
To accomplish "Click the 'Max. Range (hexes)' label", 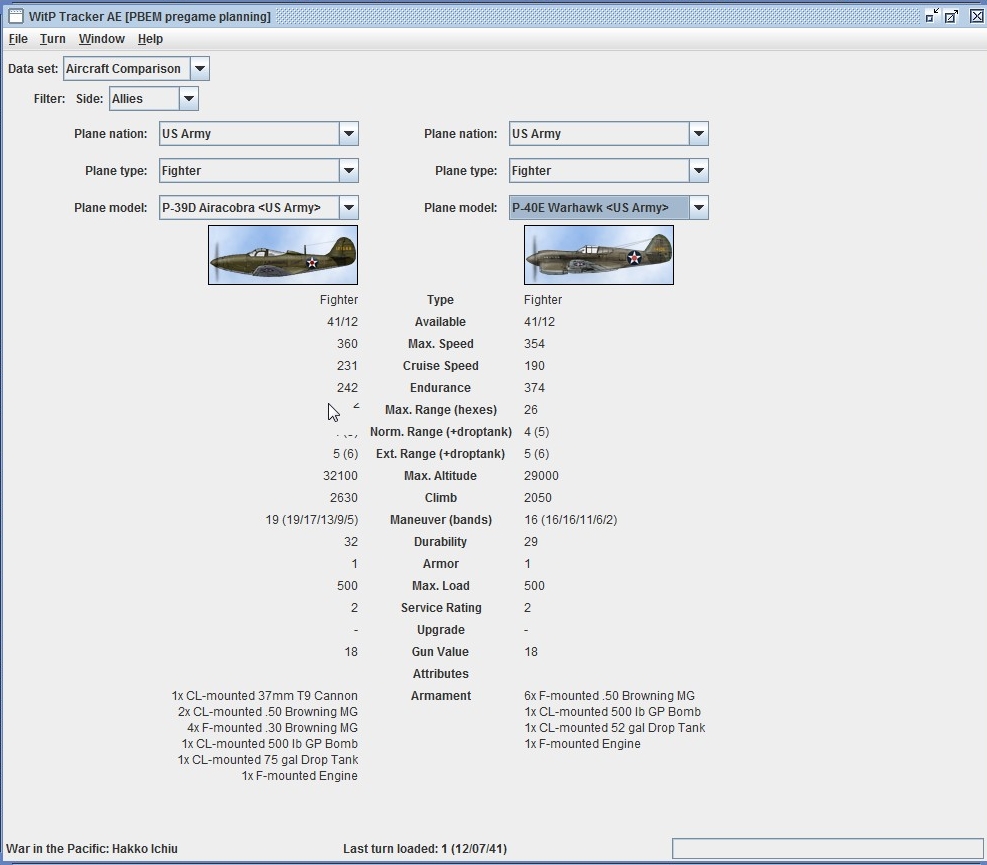I will pos(441,410).
